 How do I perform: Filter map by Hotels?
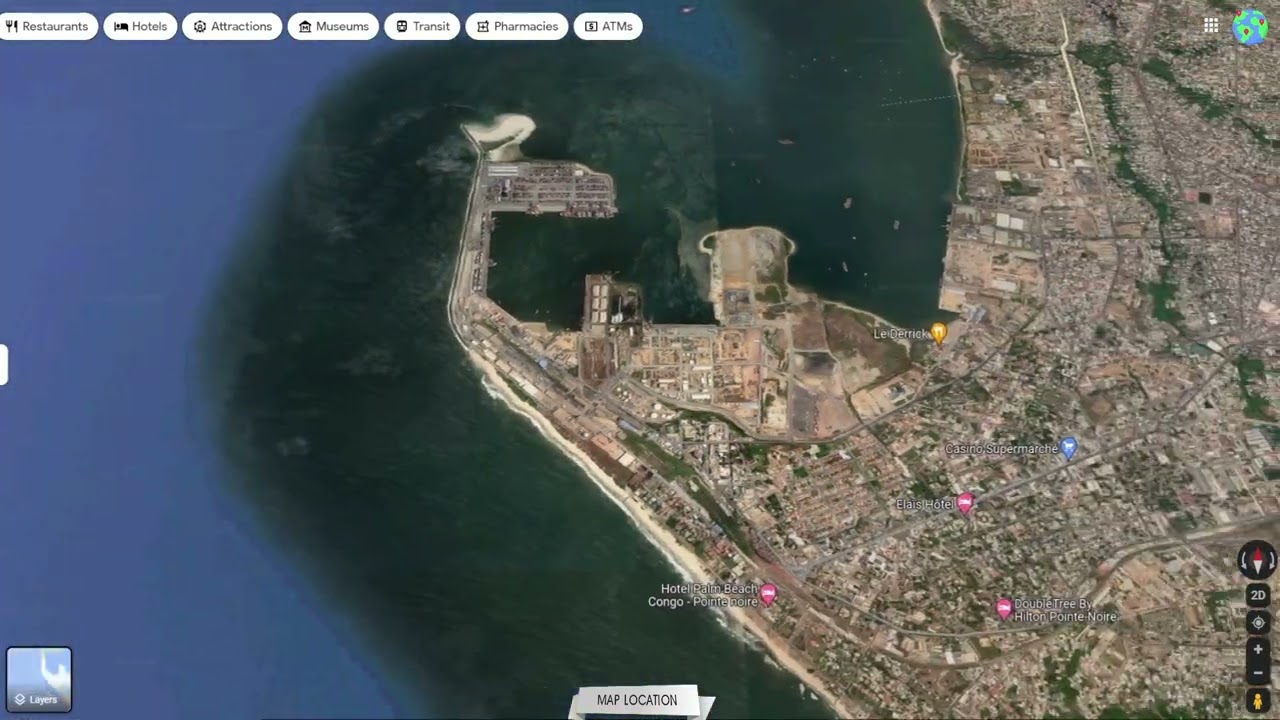point(140,26)
